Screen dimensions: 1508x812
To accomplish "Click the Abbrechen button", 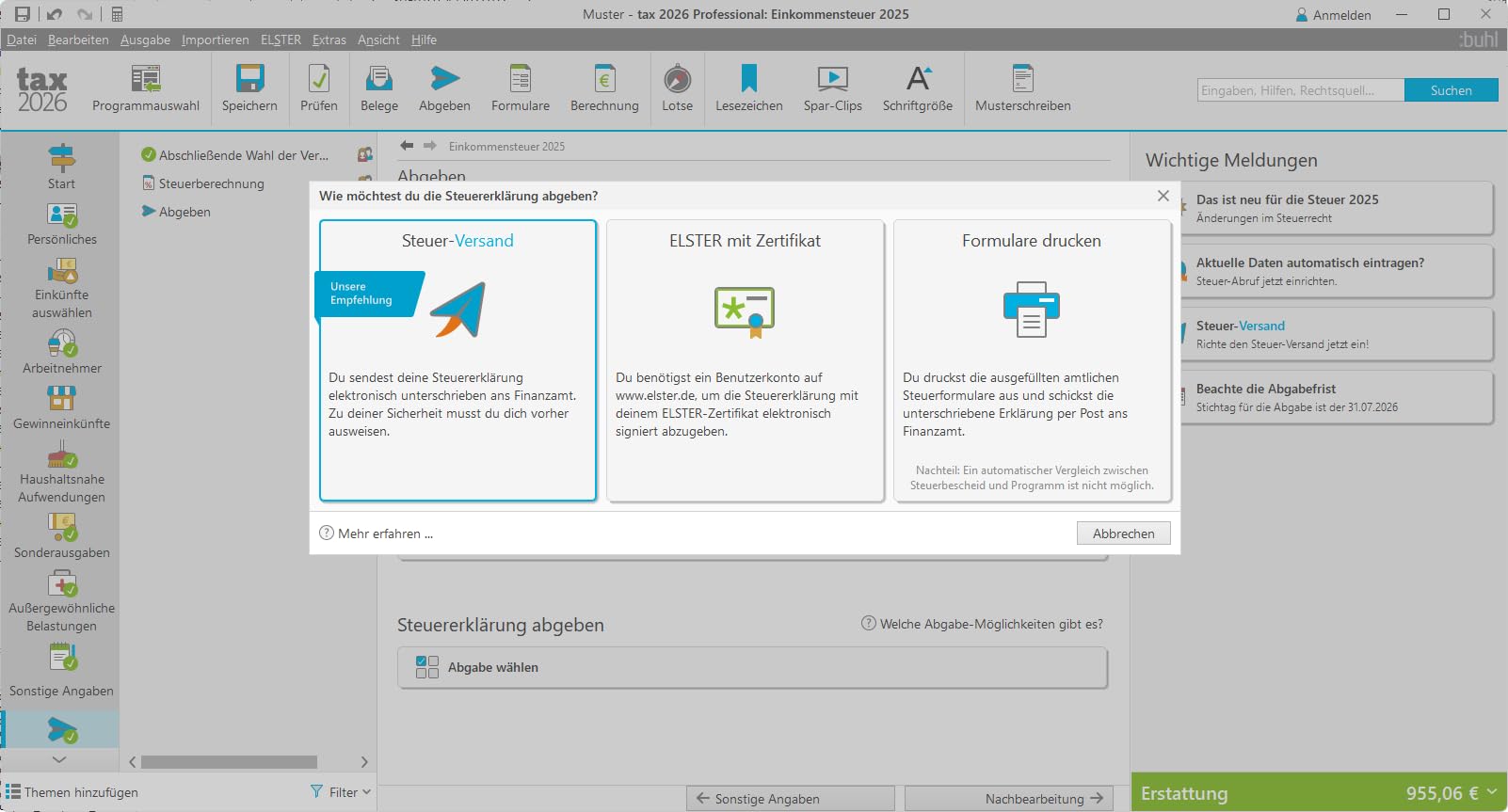I will 1123,533.
